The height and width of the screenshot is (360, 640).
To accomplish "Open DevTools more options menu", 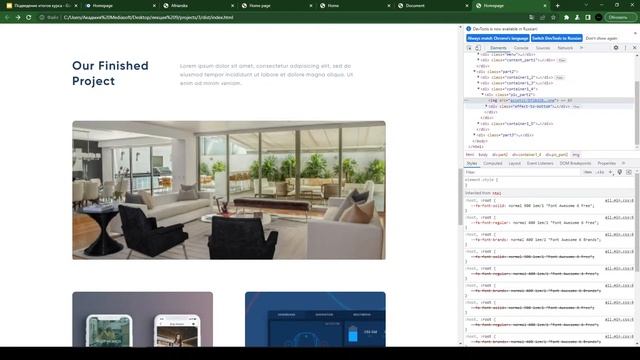I will click(625, 48).
